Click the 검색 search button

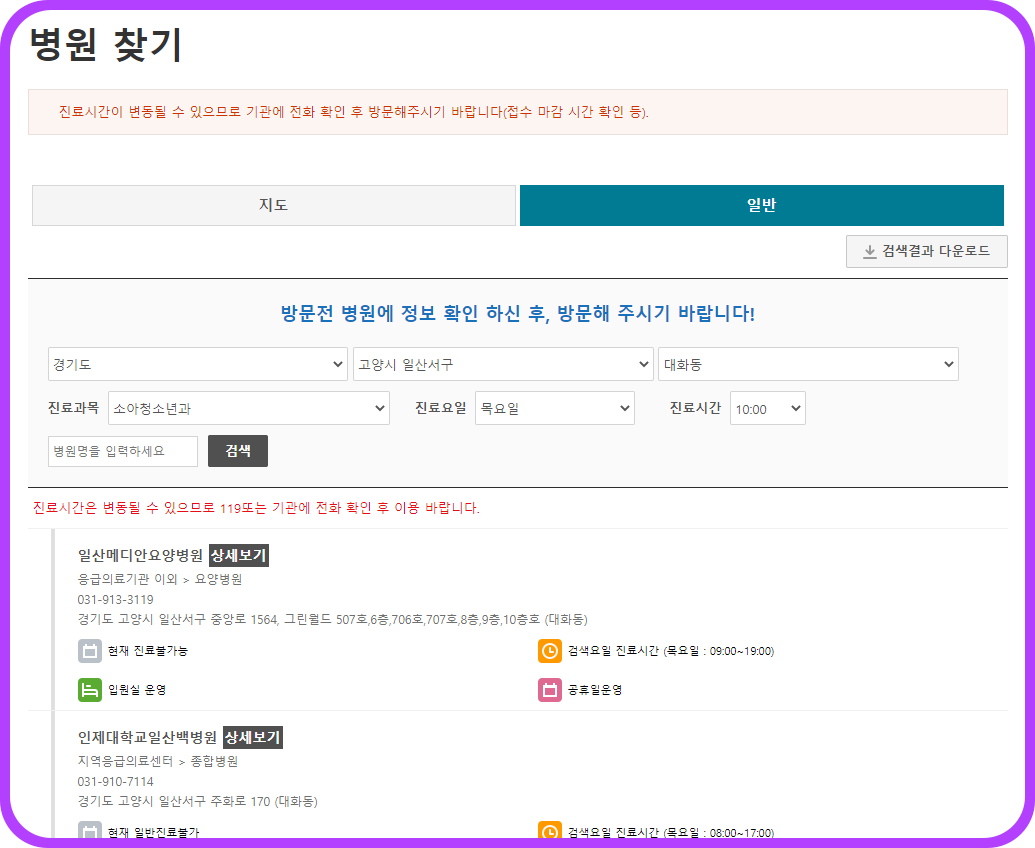238,451
